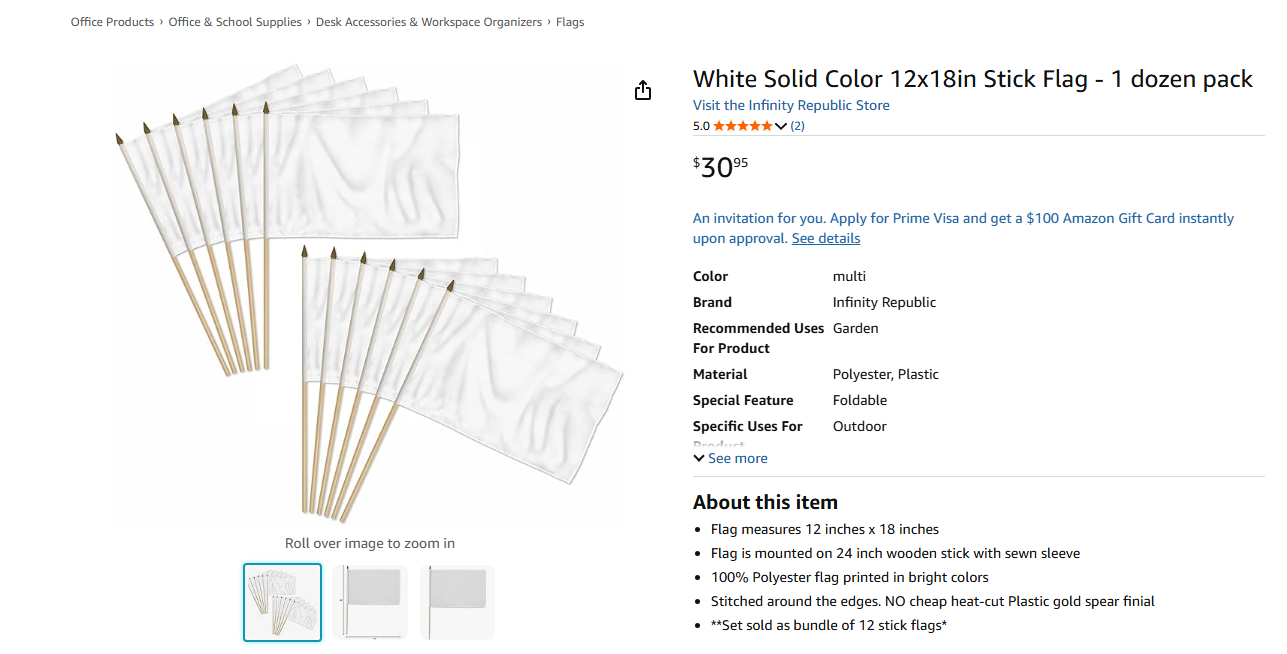Click the White Solid Color Stick Flag title
Viewport: 1287px width, 654px height.
point(972,79)
